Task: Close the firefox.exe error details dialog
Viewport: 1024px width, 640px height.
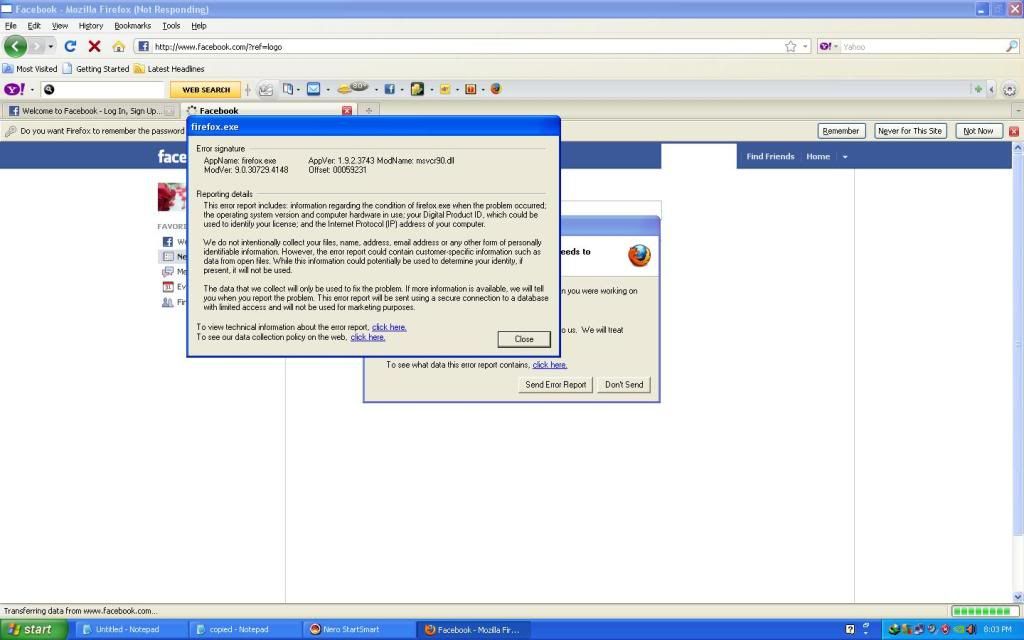Action: point(524,339)
